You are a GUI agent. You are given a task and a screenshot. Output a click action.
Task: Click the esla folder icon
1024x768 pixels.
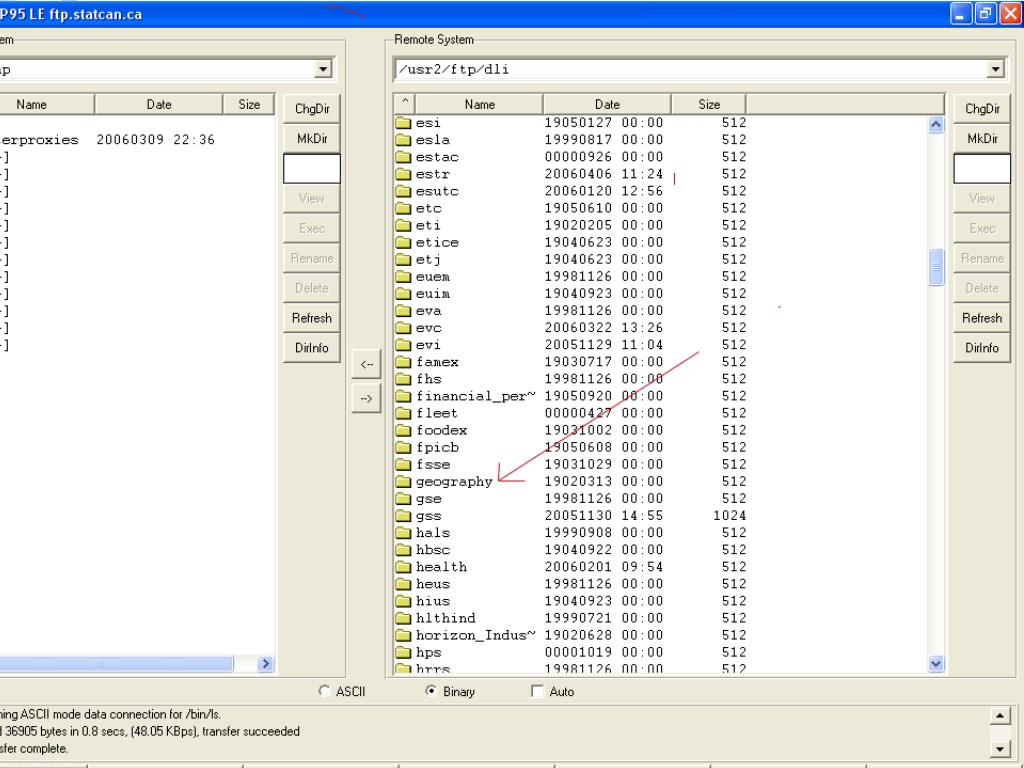pyautogui.click(x=403, y=140)
